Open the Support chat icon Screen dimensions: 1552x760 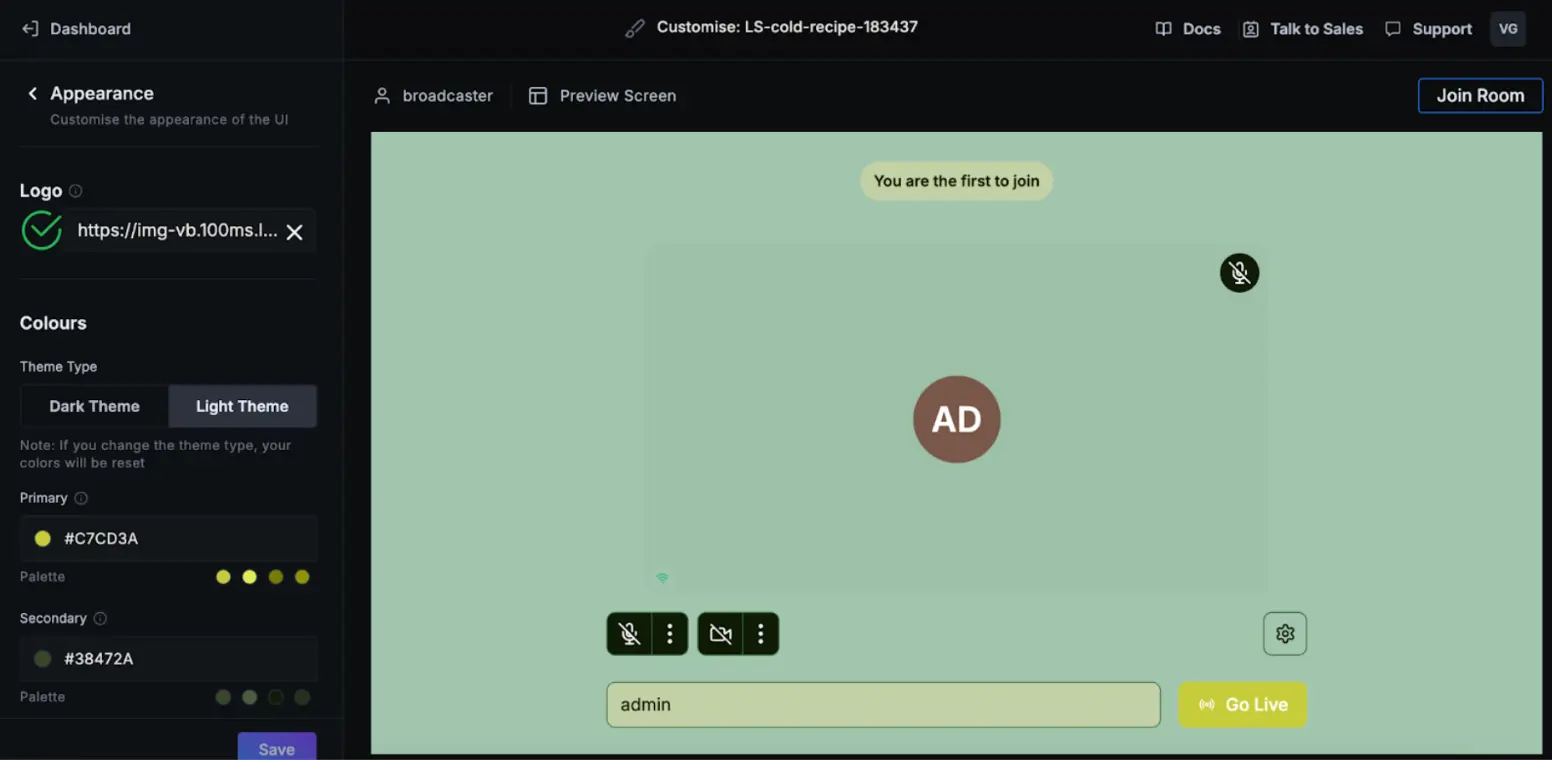1394,28
